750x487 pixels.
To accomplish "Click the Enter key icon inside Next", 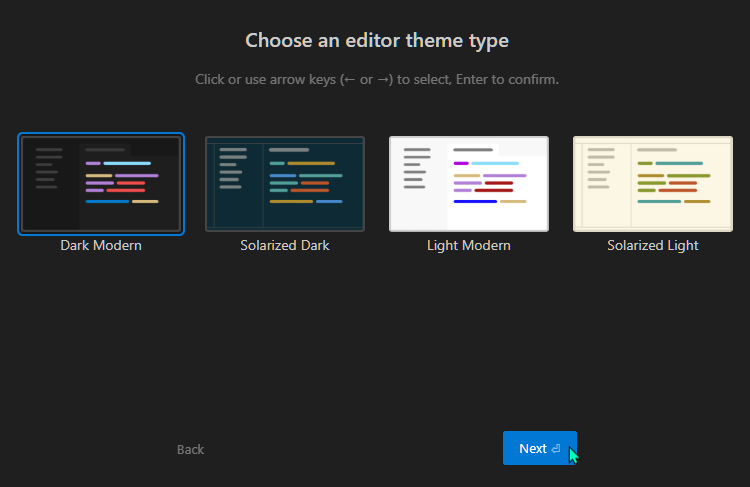I will 556,449.
